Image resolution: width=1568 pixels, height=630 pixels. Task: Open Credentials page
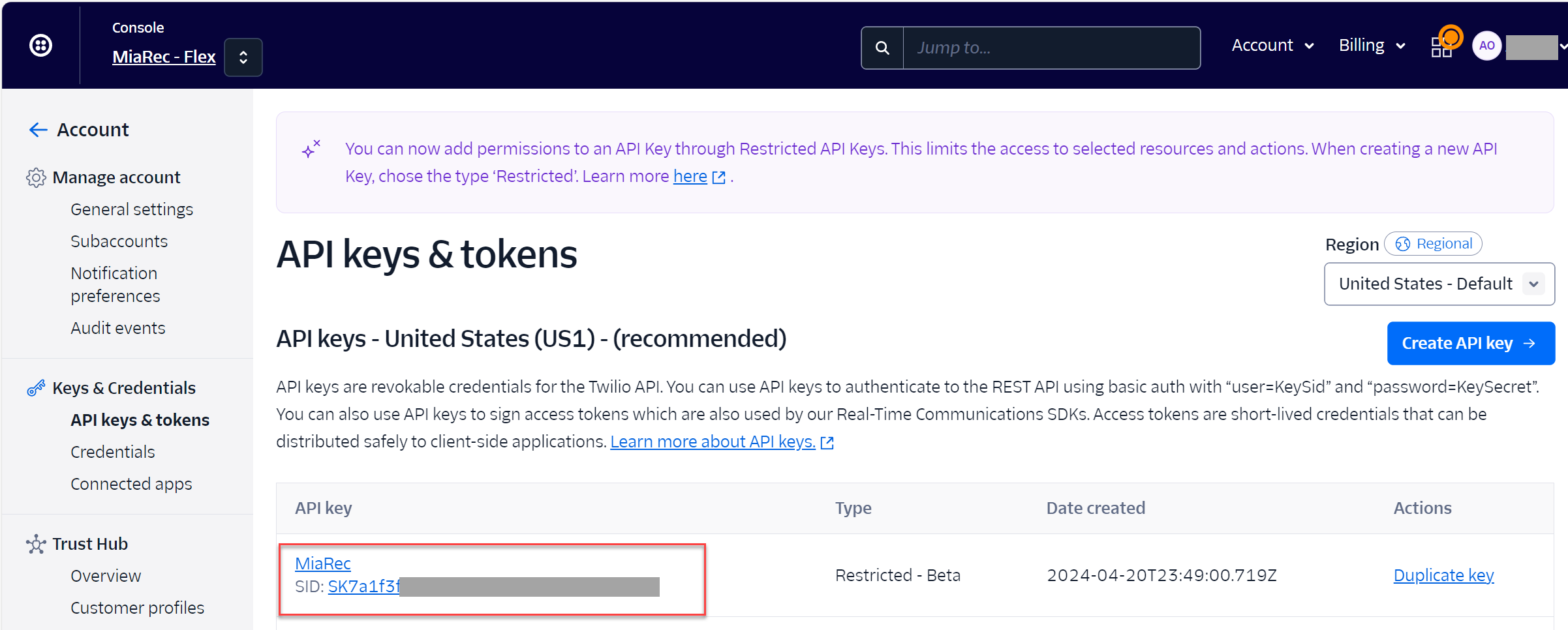[x=113, y=452]
